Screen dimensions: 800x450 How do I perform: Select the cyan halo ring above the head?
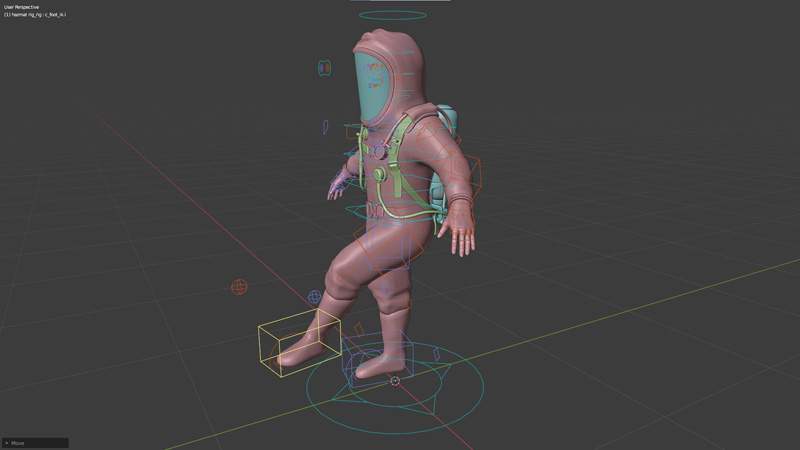tap(392, 16)
